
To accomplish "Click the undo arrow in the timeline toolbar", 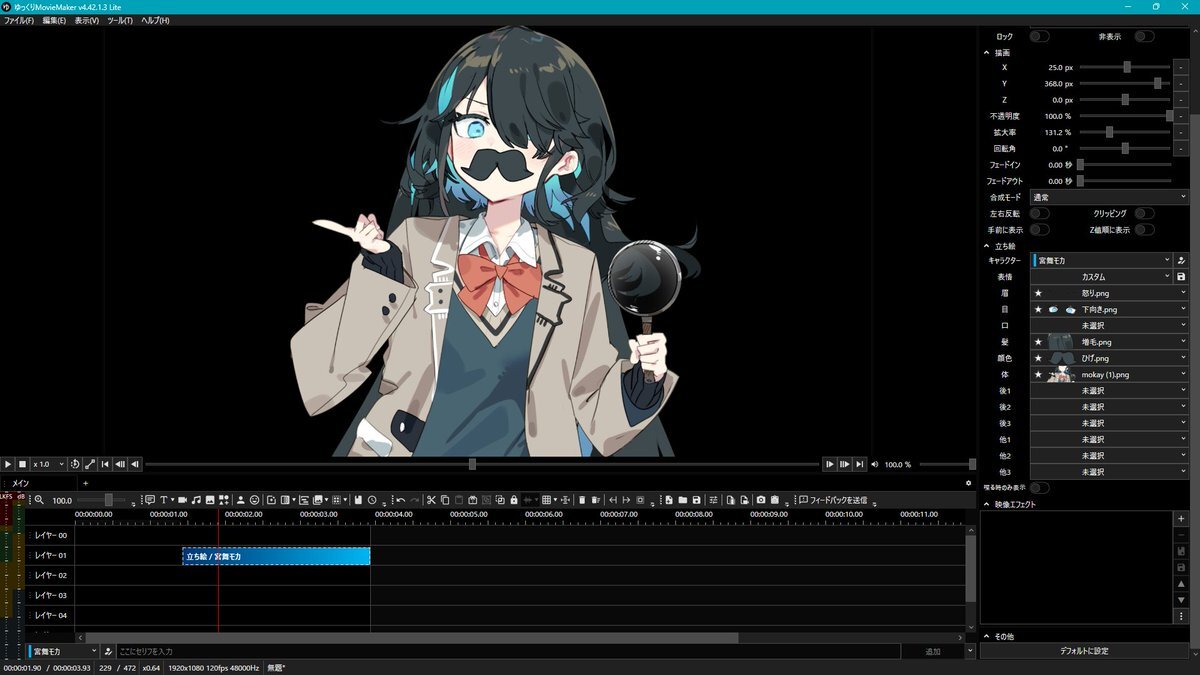I will click(400, 499).
